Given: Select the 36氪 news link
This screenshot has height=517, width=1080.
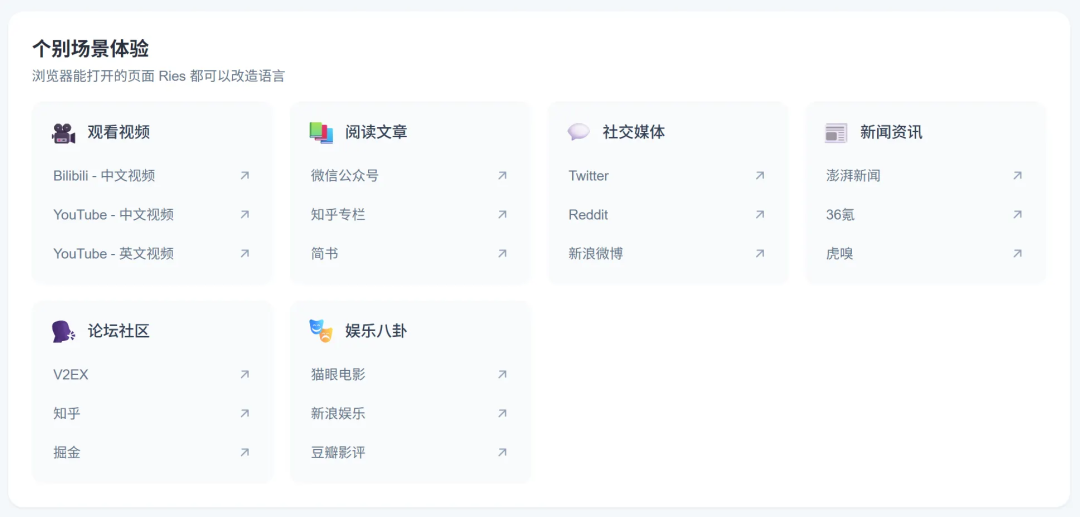Looking at the screenshot, I should tap(840, 215).
